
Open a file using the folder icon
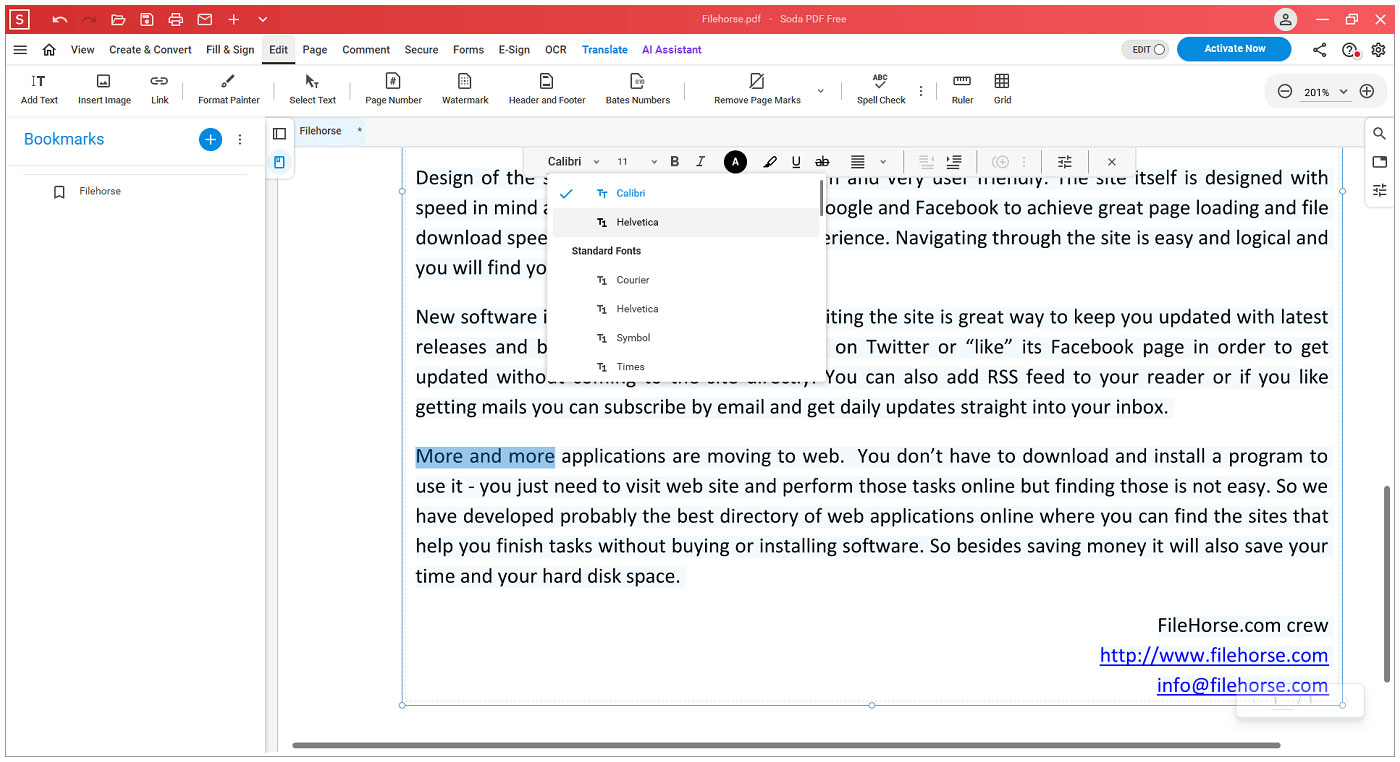(118, 20)
